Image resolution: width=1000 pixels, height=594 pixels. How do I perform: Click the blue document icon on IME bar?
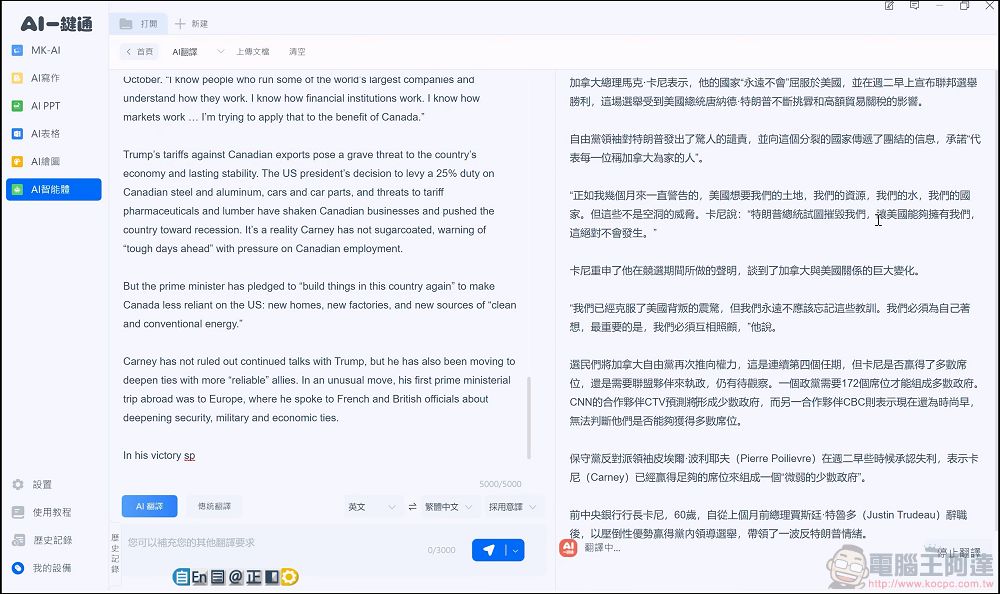click(182, 577)
